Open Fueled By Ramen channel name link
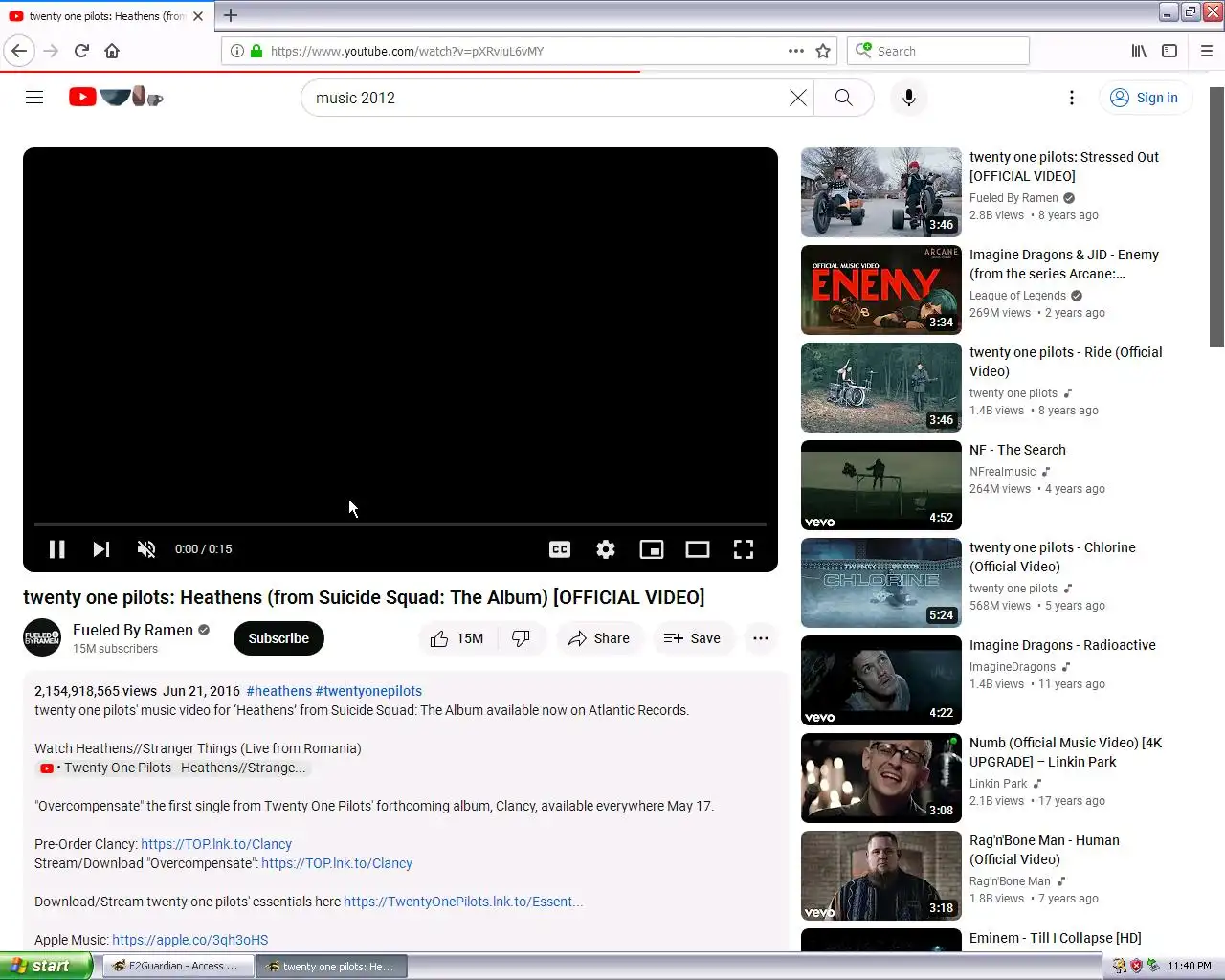The width and height of the screenshot is (1225, 980). click(133, 630)
